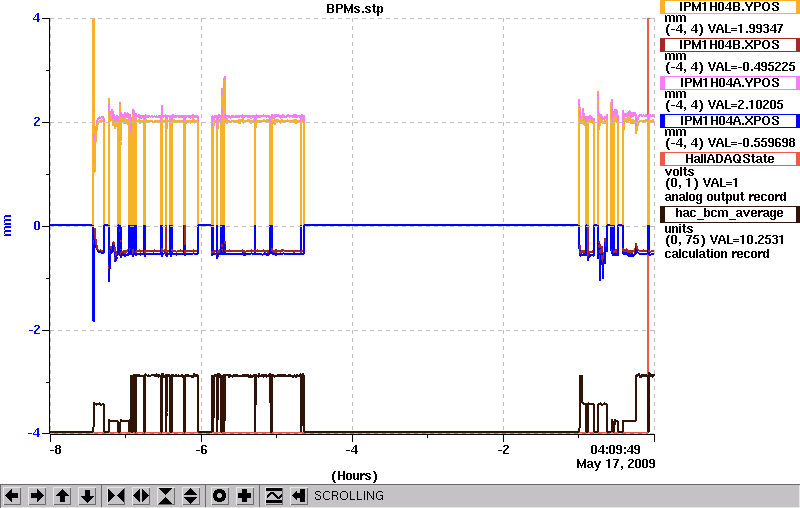Screen dimensions: 800x508
Task: Select the IPM1H04B.YPOS curve legend entry
Action: pos(730,7)
